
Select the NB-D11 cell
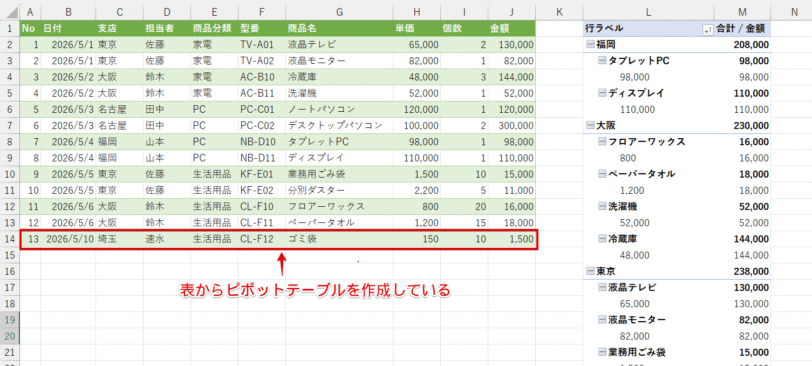click(262, 158)
